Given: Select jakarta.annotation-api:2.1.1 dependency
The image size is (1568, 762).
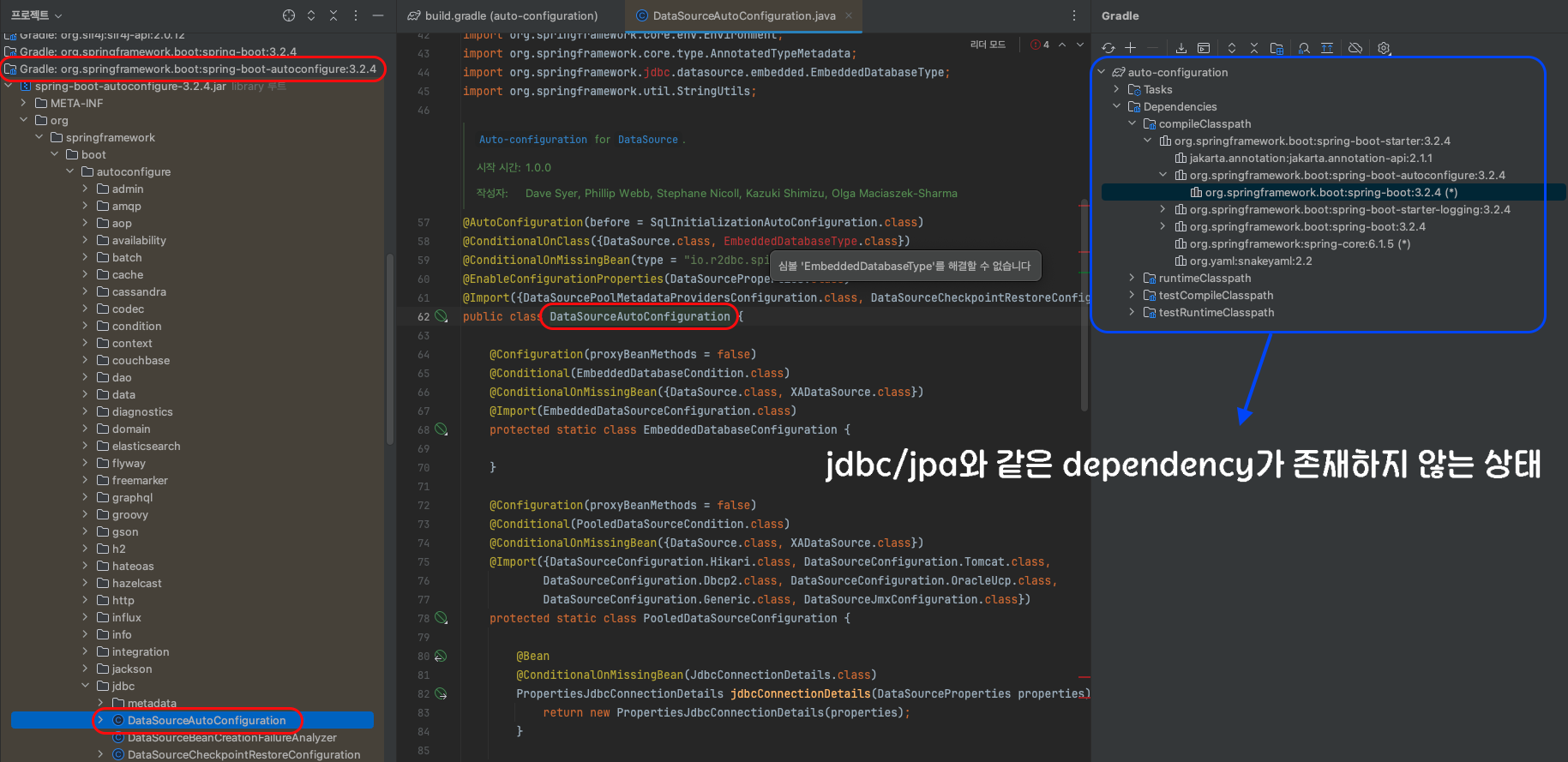Looking at the screenshot, I should point(1311,158).
